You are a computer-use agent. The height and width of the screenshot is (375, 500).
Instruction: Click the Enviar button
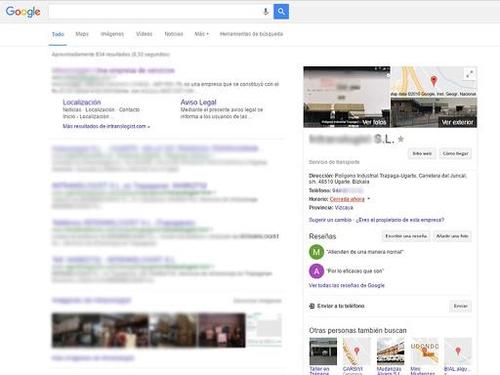pos(460,306)
